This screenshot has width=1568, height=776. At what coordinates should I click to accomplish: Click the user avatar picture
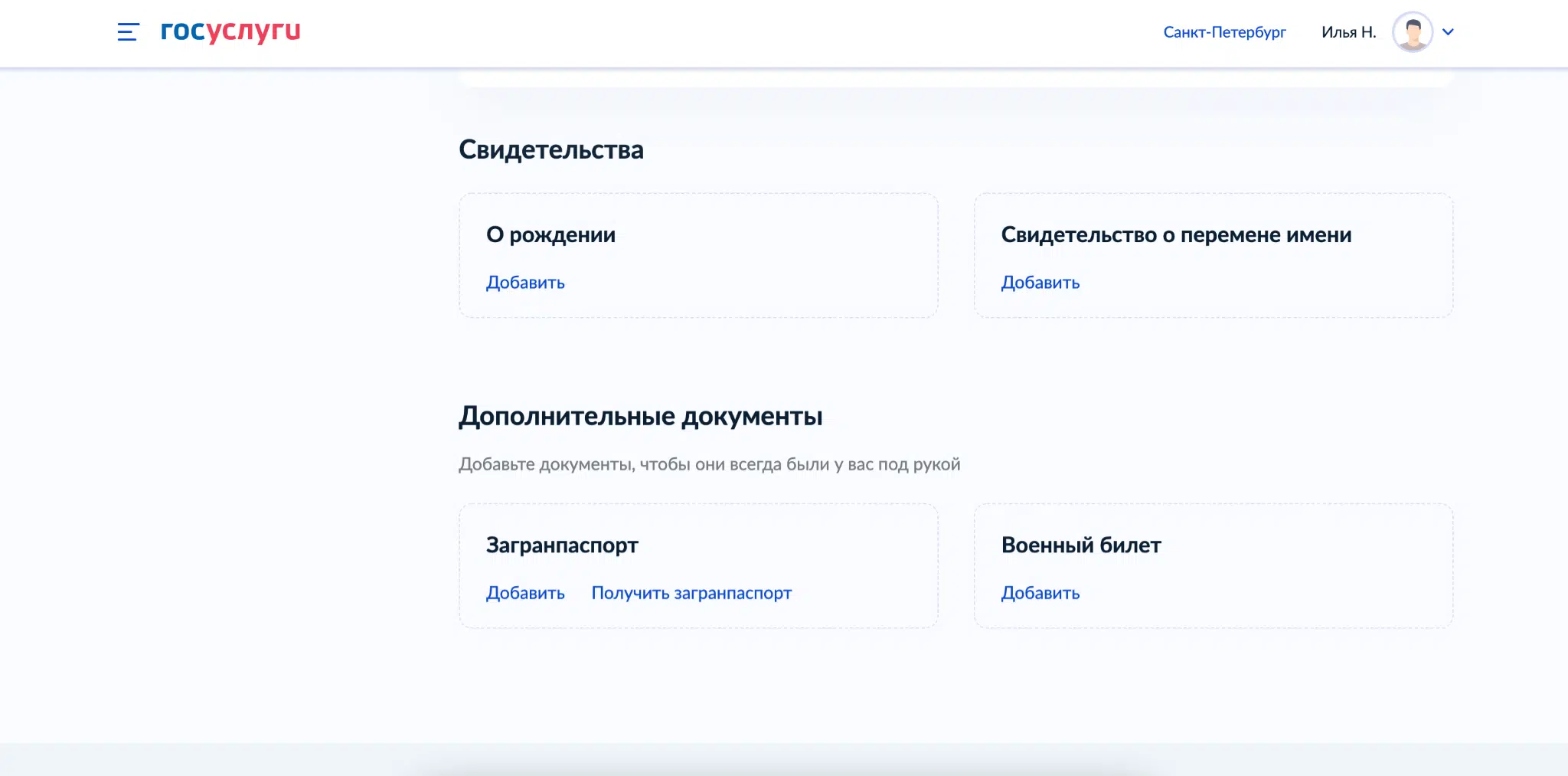click(x=1413, y=32)
